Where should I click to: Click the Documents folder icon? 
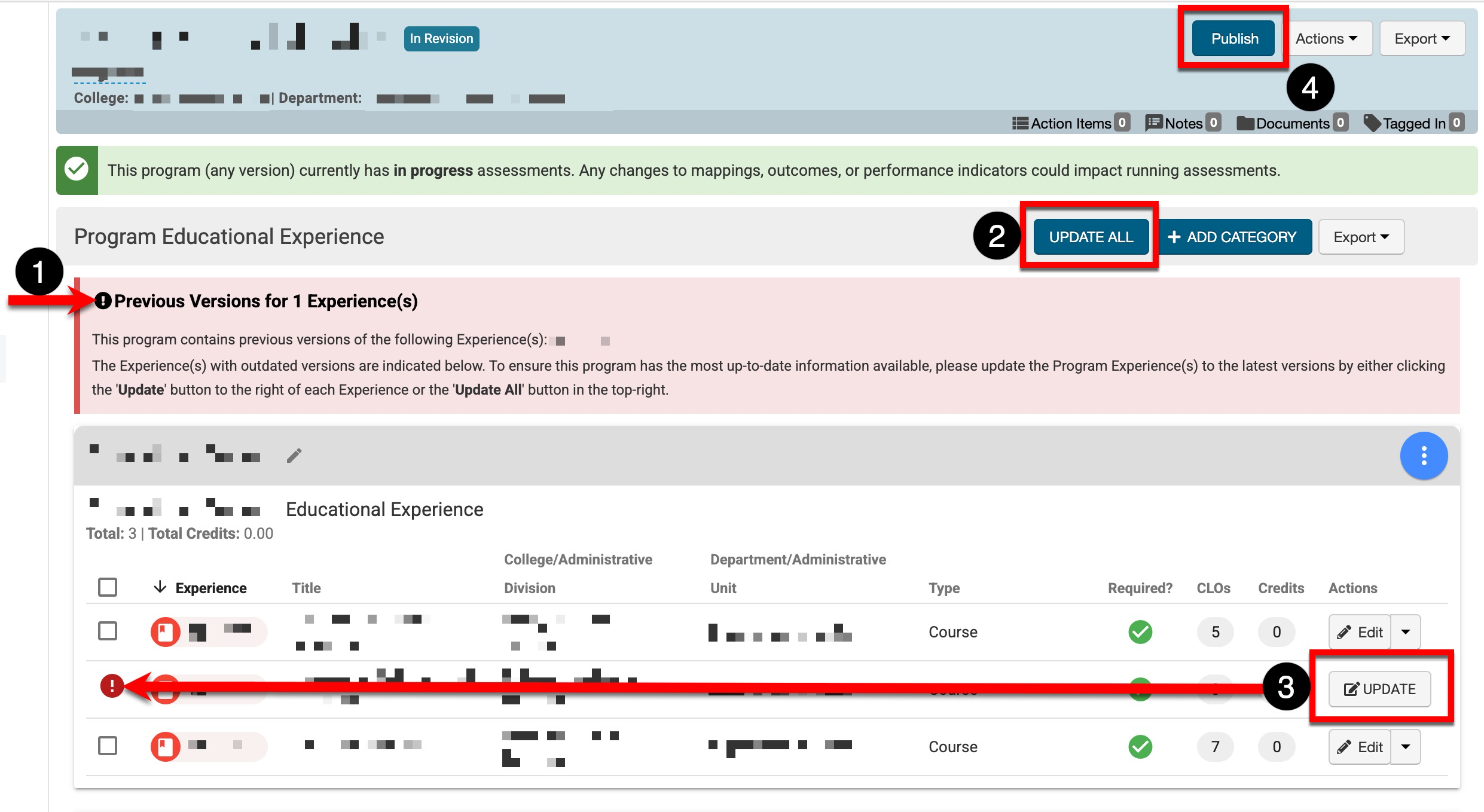(1245, 123)
